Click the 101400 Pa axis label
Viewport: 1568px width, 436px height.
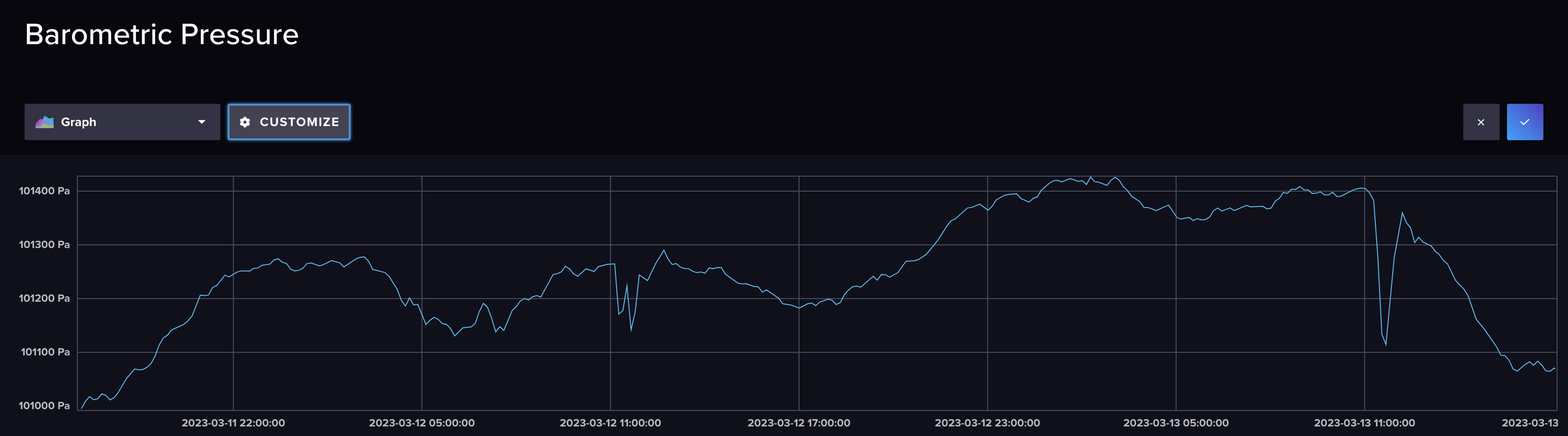pos(45,191)
